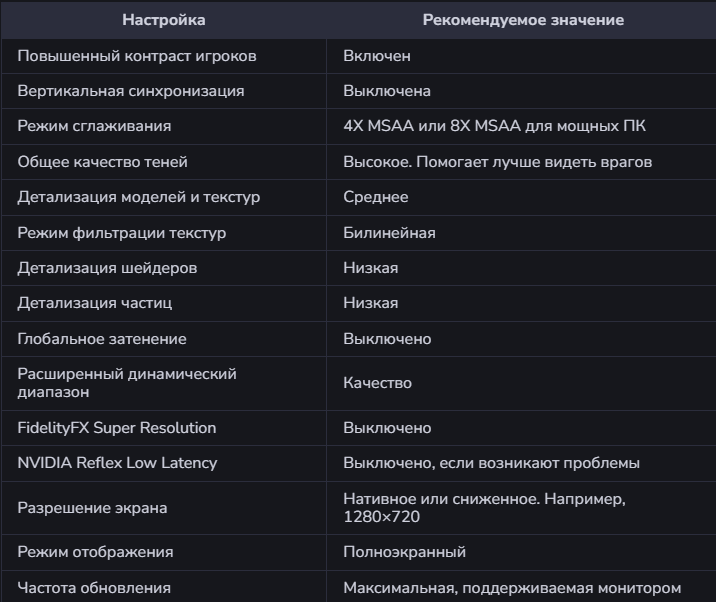Select the "NVIDIA Reflex Low Latency" cell

pyautogui.click(x=117, y=463)
